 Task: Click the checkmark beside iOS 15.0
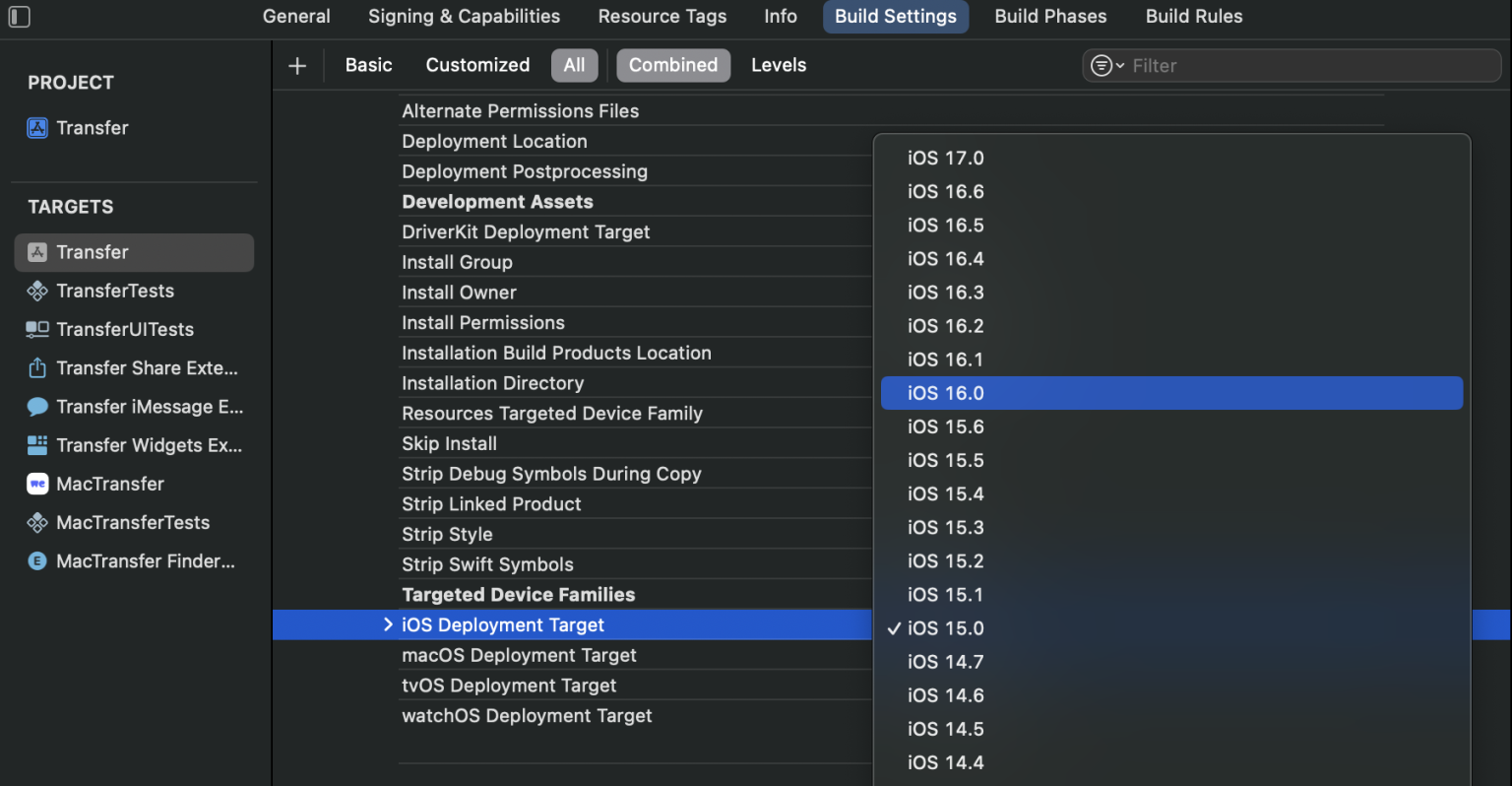click(894, 628)
